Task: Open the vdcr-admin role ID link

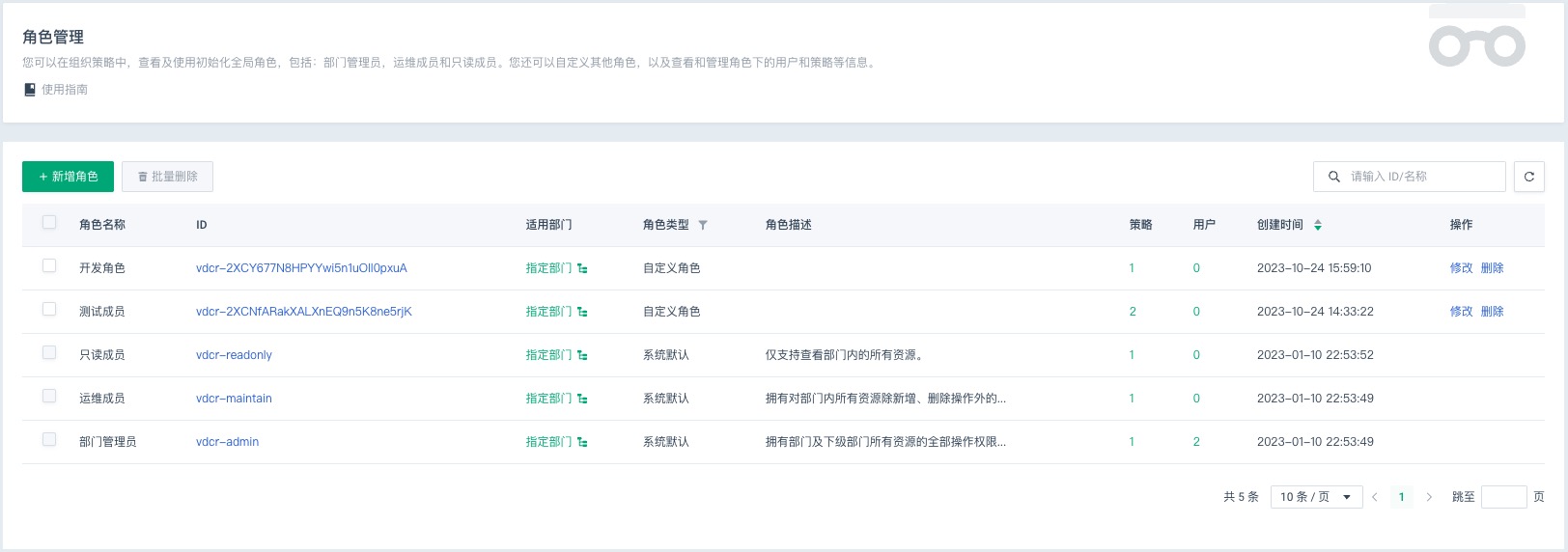Action: point(227,442)
